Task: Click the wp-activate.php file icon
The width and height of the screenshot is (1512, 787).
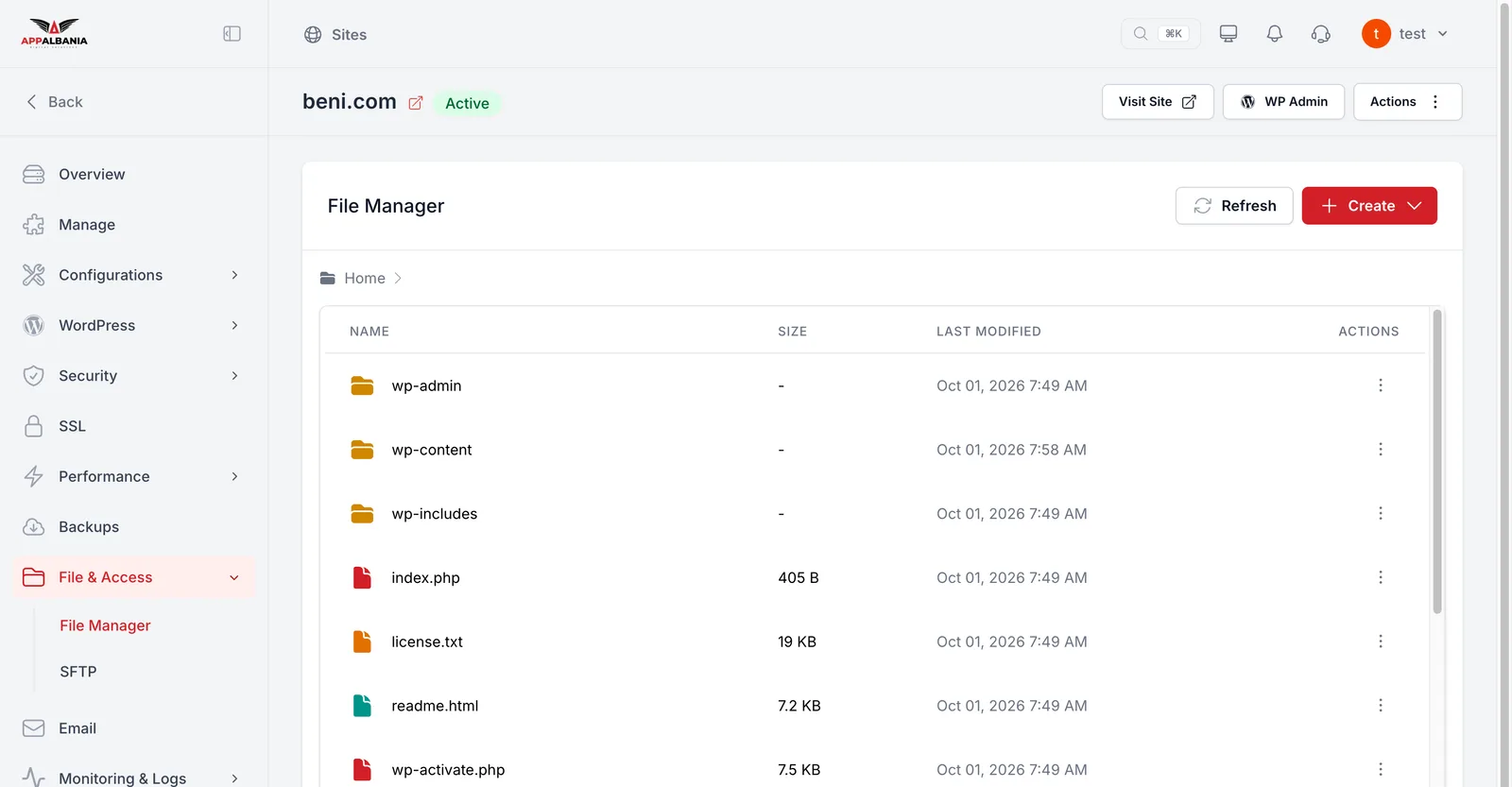Action: coord(362,769)
